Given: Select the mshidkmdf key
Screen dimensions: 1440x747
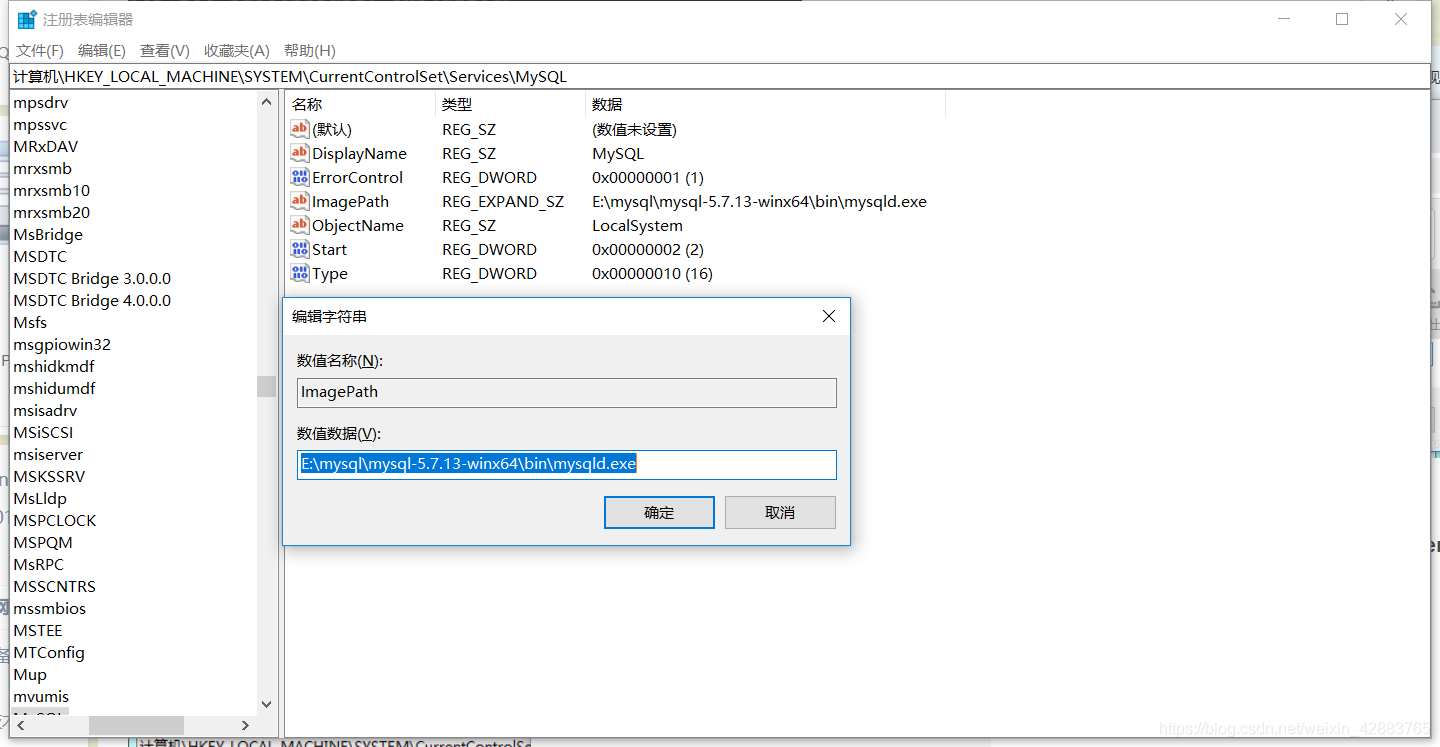Looking at the screenshot, I should pos(54,366).
